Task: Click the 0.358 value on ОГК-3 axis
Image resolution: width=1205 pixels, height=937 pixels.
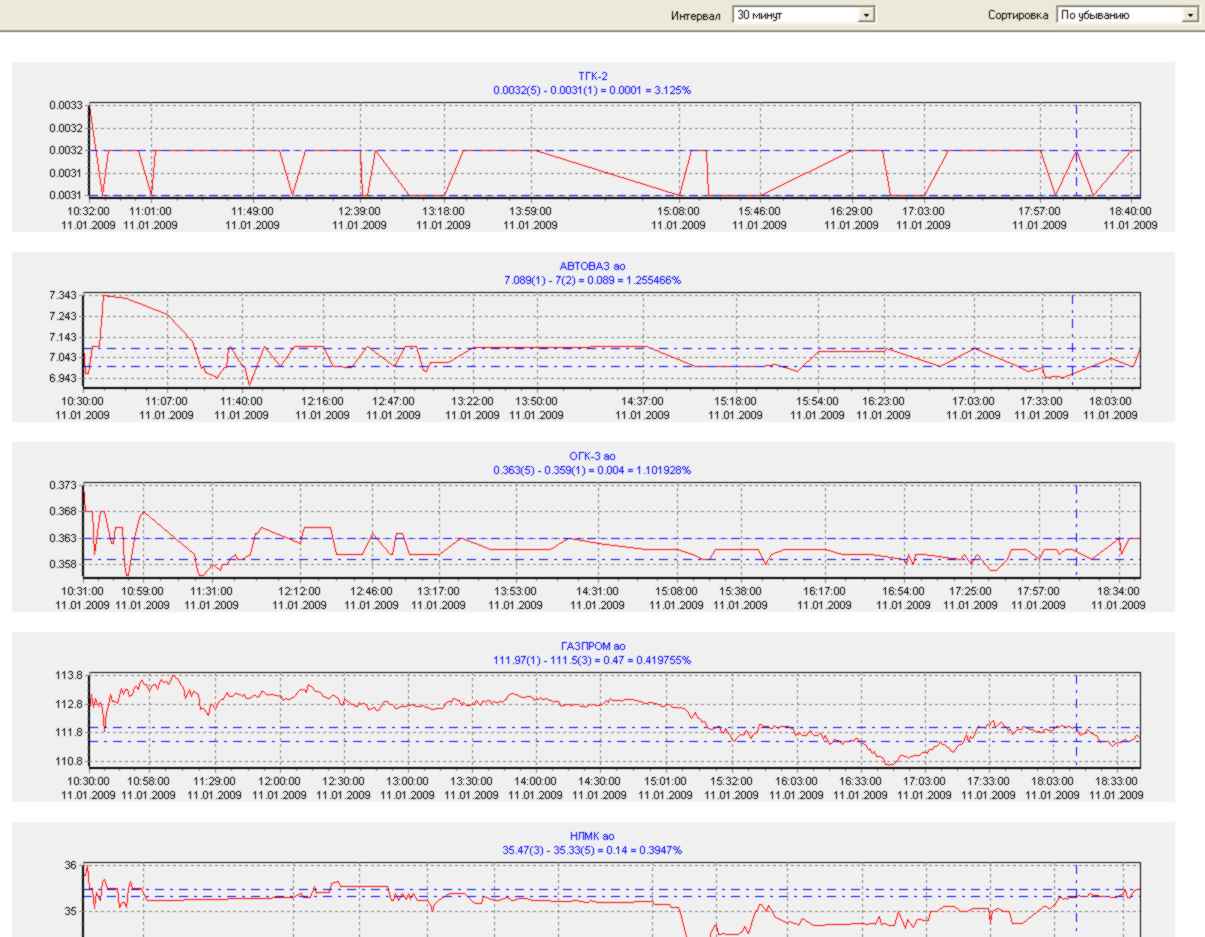Action: tap(63, 565)
